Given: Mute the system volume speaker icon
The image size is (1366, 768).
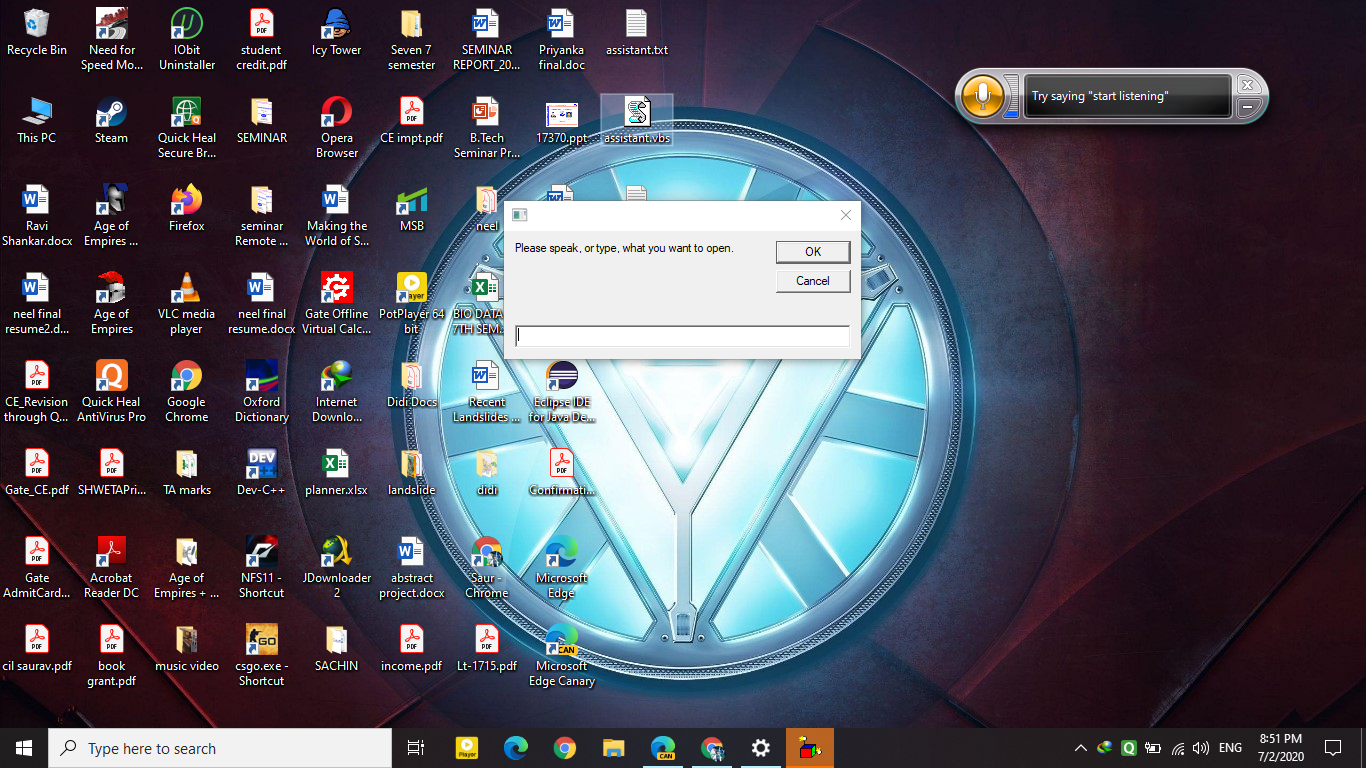Looking at the screenshot, I should [x=1201, y=747].
